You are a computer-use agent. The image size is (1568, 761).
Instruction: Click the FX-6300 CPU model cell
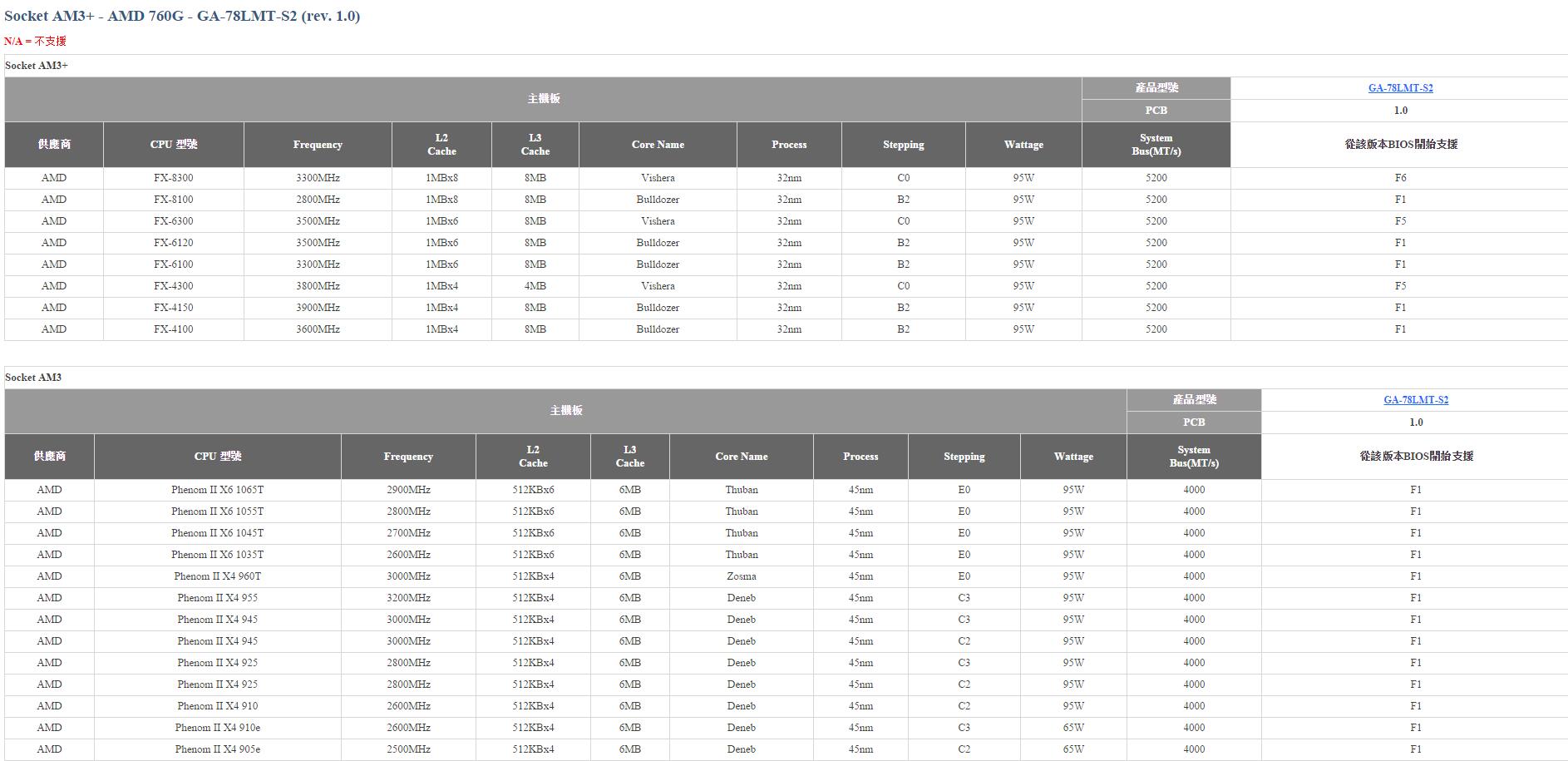(x=174, y=221)
